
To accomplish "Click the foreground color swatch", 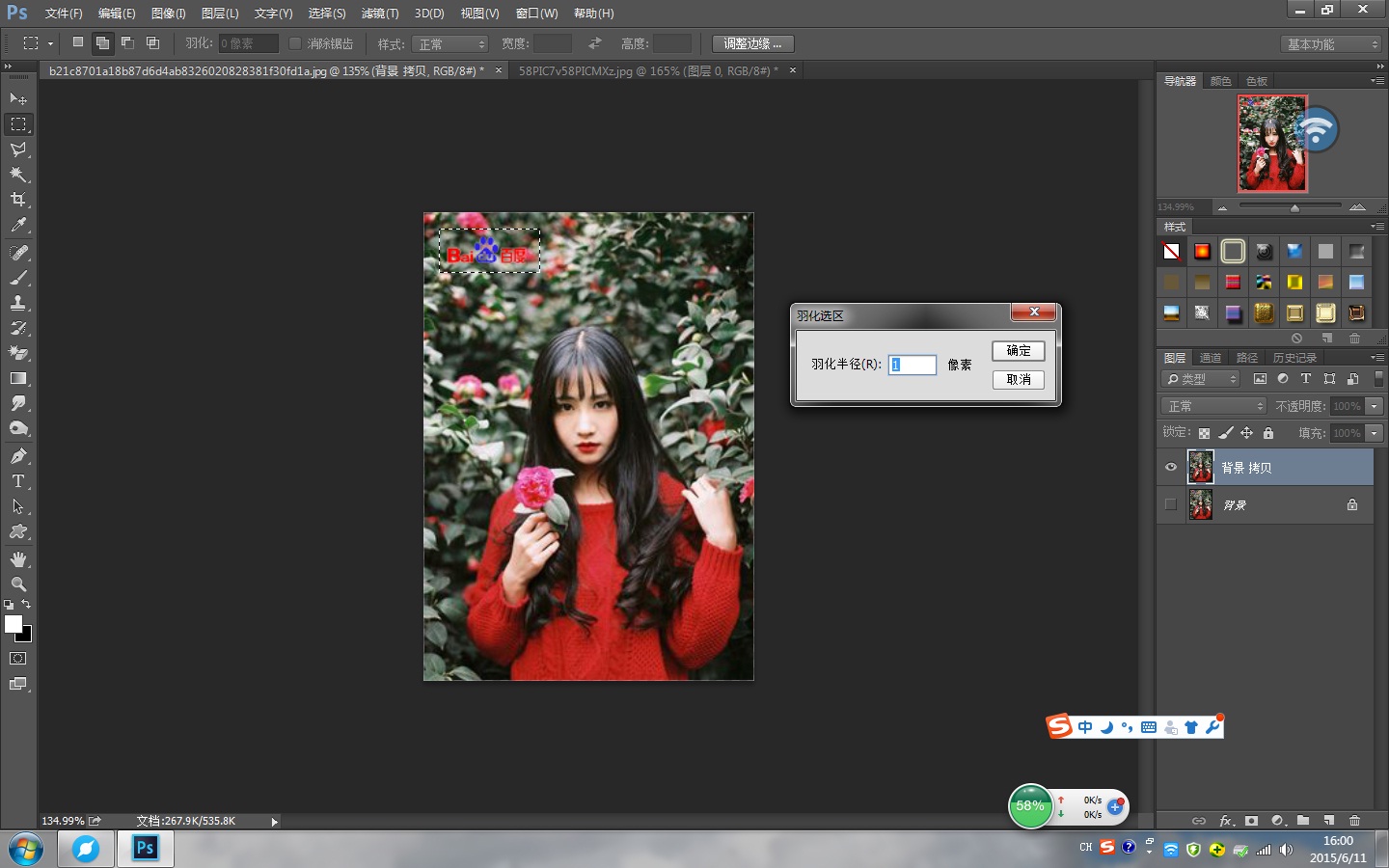I will click(x=14, y=624).
